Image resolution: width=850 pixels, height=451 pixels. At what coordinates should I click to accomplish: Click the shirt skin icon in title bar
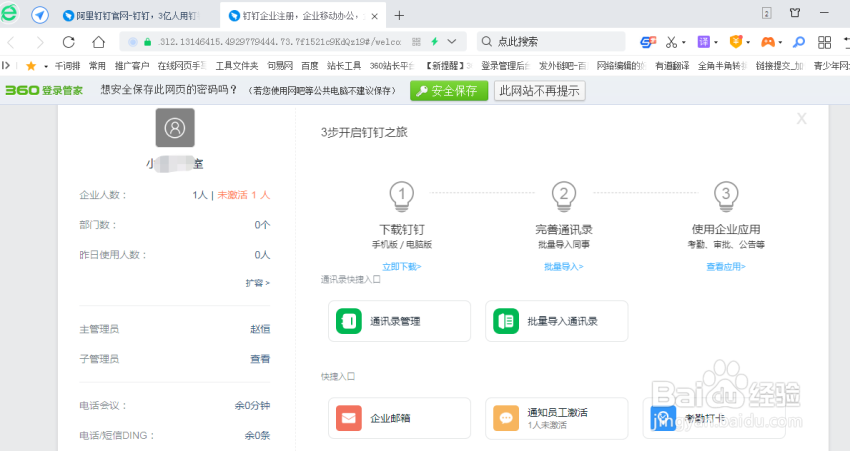(795, 12)
